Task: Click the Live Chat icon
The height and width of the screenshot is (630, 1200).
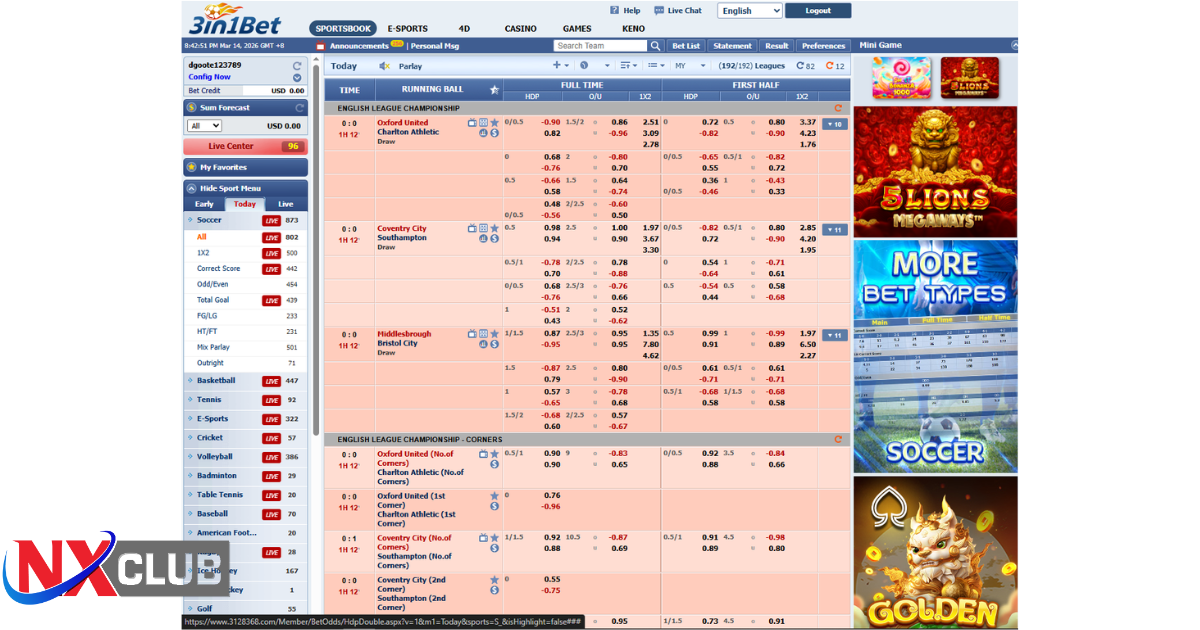Action: [x=659, y=11]
